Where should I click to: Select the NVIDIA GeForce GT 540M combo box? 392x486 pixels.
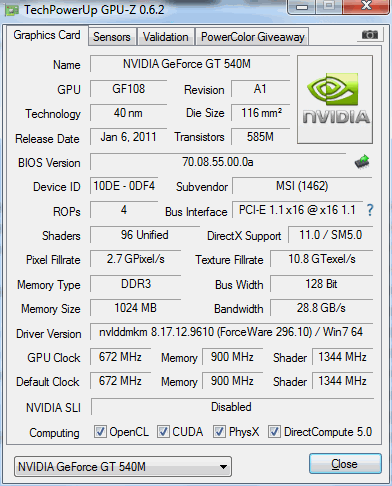123,467
